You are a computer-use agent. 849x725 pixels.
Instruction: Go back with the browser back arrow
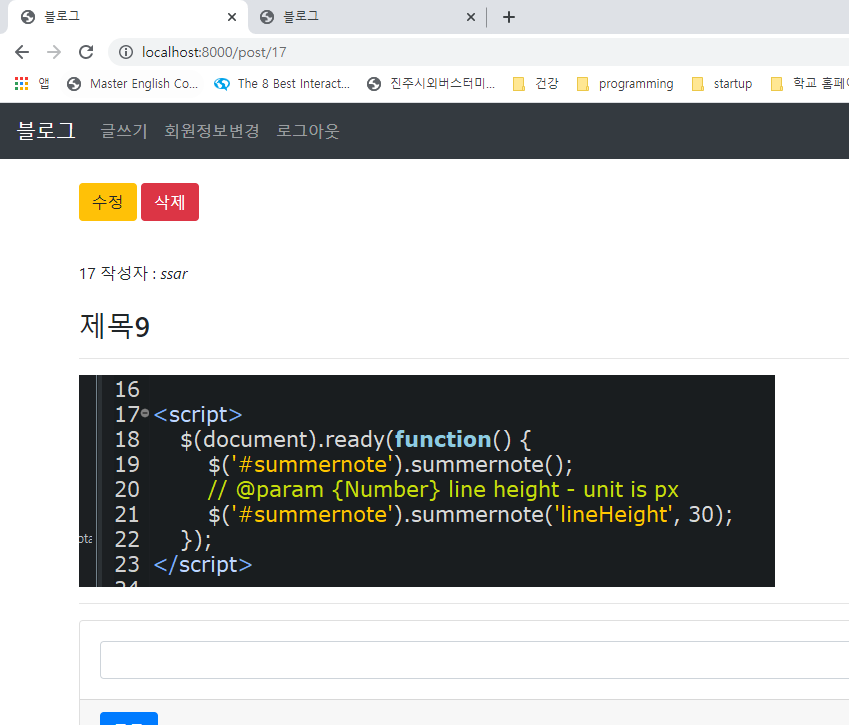click(x=22, y=52)
